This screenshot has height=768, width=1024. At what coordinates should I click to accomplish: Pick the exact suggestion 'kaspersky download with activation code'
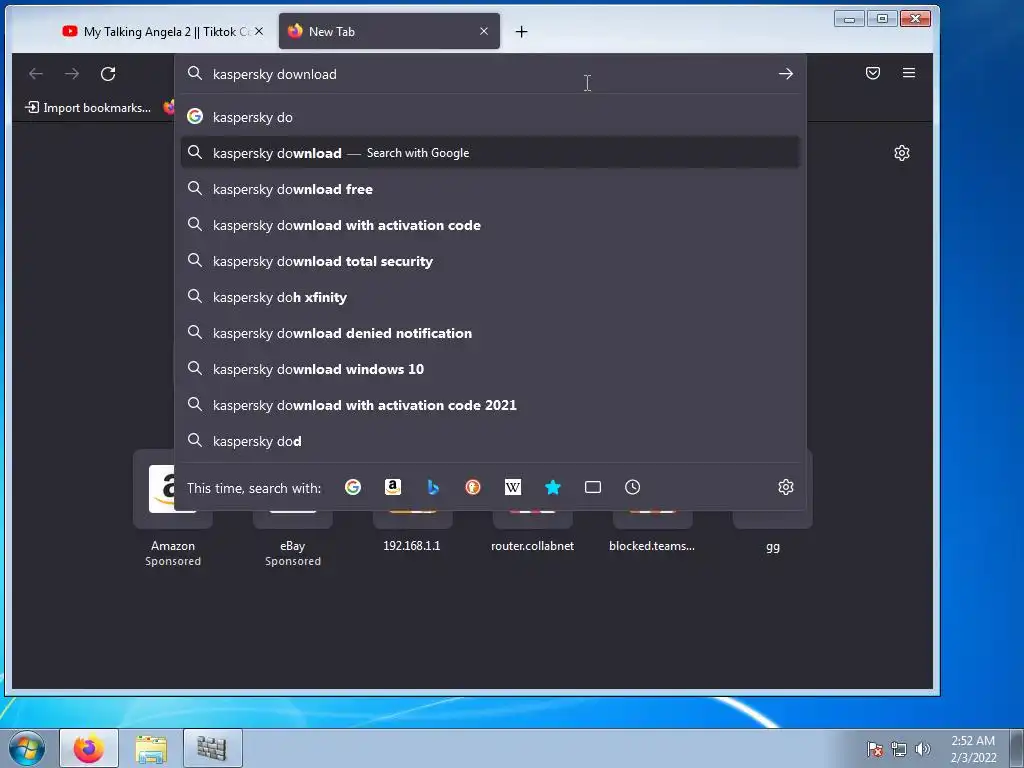tap(490, 225)
